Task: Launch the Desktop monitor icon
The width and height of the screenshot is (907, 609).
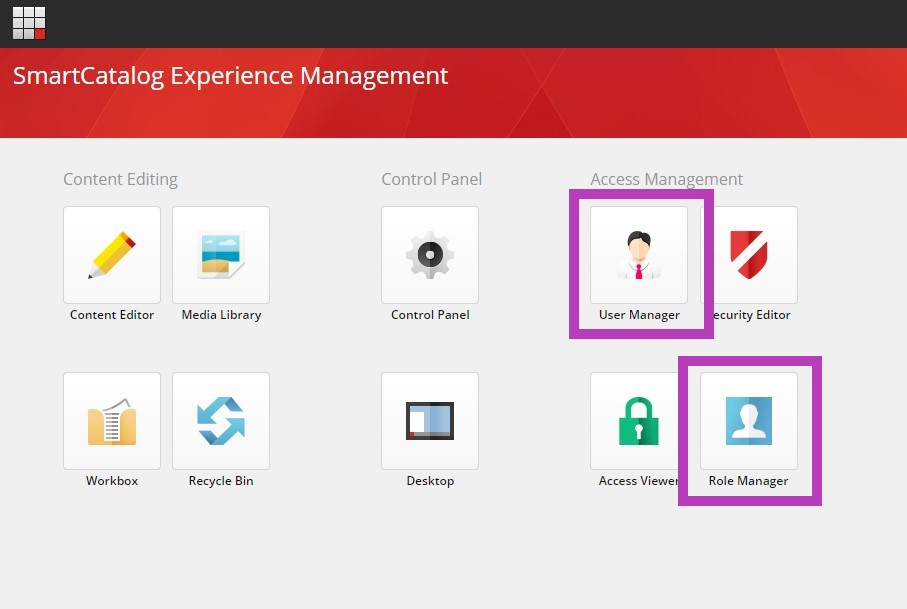Action: click(430, 421)
